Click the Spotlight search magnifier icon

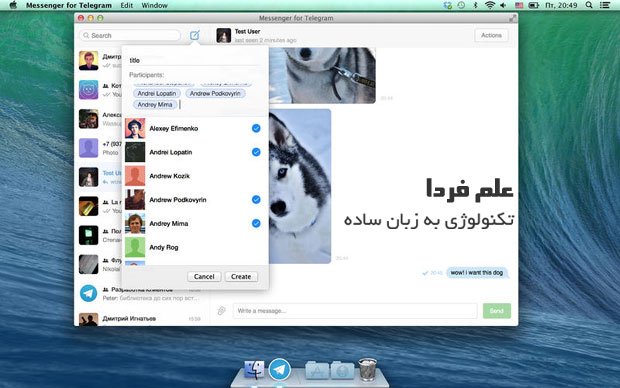[x=588, y=5]
